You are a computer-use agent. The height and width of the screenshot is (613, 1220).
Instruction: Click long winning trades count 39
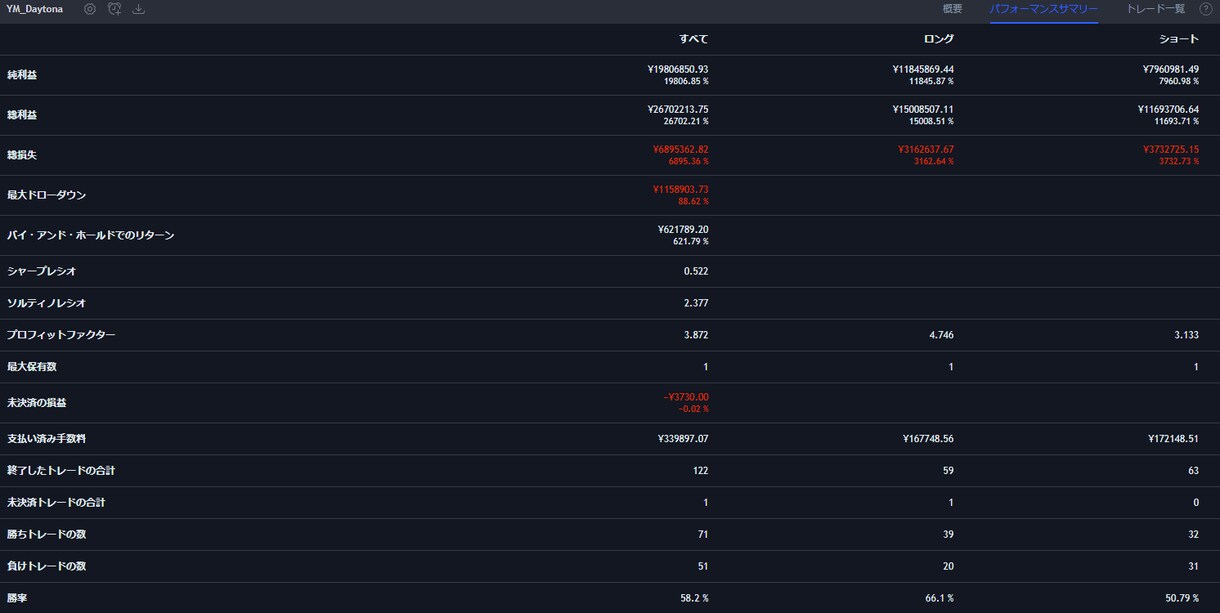click(x=948, y=535)
